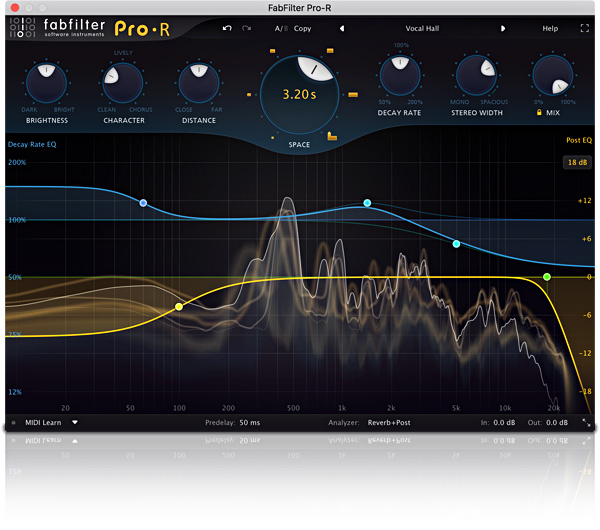Click the 100% decay rate axis label
The height and width of the screenshot is (530, 600).
(17, 220)
